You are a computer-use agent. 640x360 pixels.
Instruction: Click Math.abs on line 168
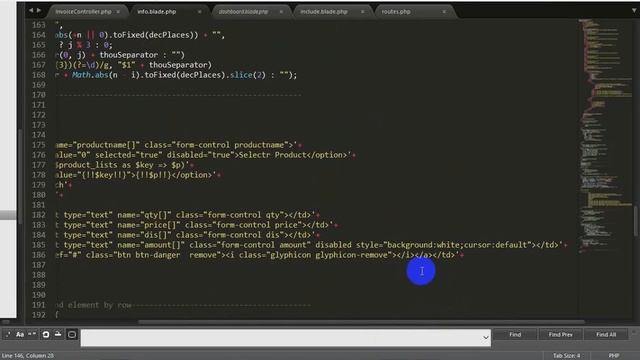click(x=90, y=75)
